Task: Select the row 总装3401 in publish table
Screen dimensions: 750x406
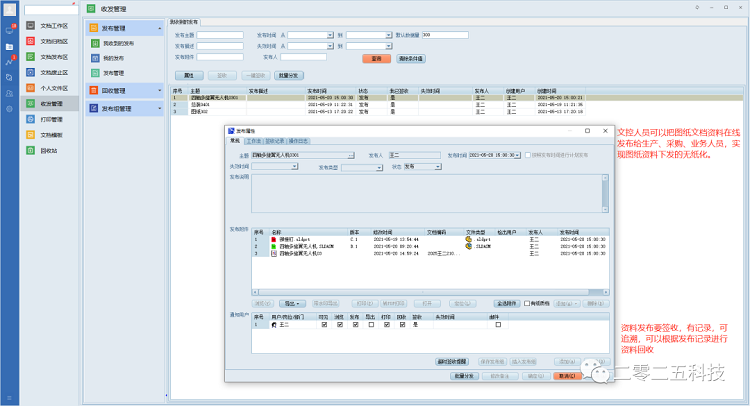Action: pyautogui.click(x=378, y=104)
